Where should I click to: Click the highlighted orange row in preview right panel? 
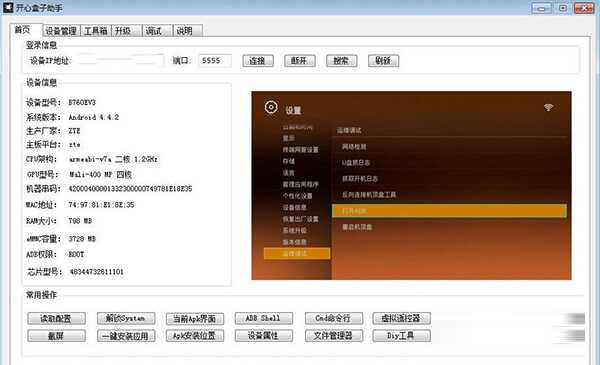[x=449, y=211]
